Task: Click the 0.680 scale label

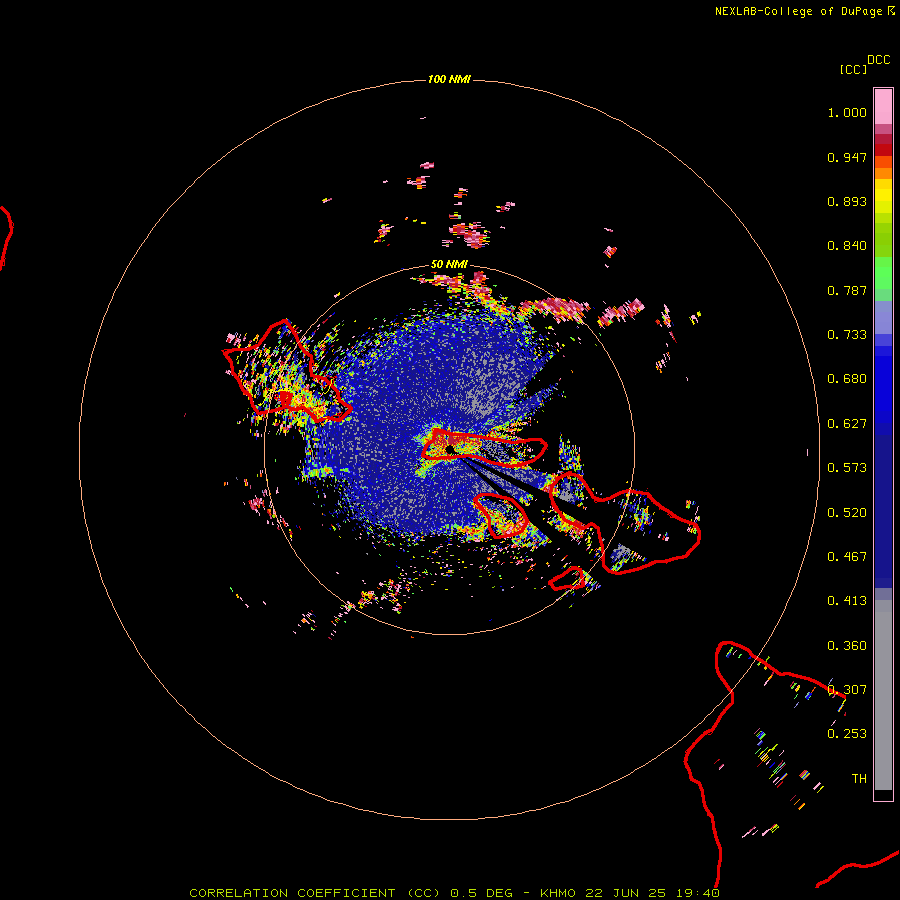Action: click(847, 379)
